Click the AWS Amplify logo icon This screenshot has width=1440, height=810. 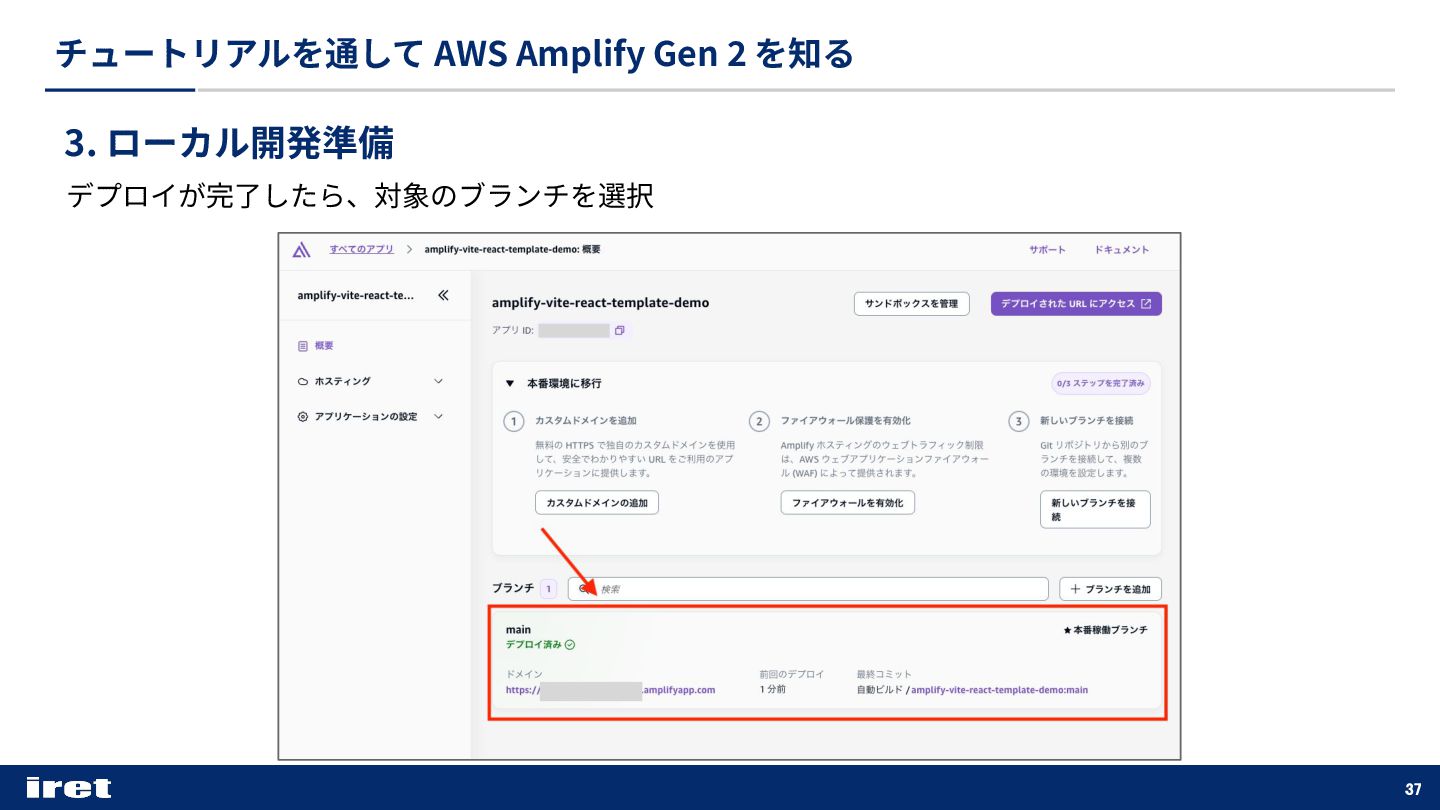[x=301, y=250]
